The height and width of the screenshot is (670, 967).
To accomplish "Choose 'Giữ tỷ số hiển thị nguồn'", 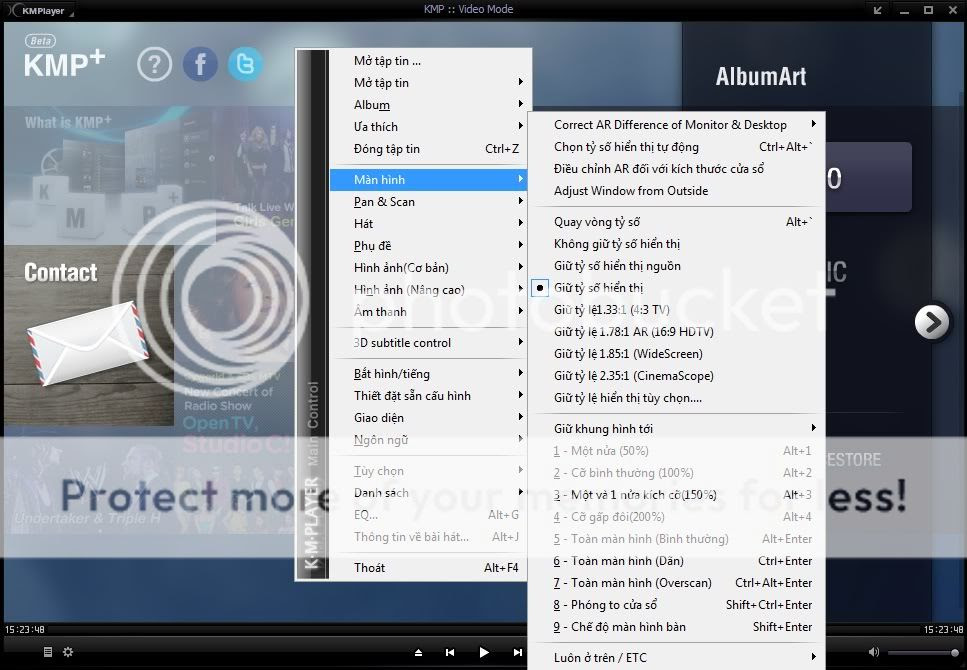I will click(678, 266).
